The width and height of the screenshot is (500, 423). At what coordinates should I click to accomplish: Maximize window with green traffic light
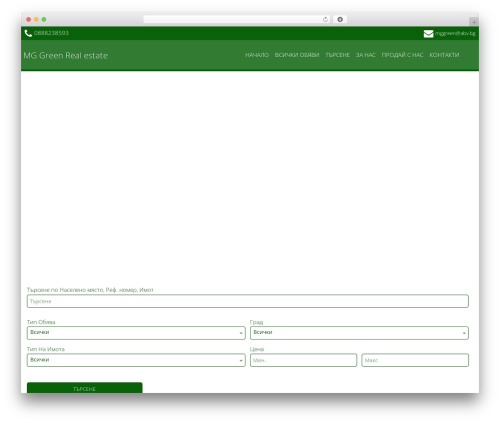[x=44, y=19]
